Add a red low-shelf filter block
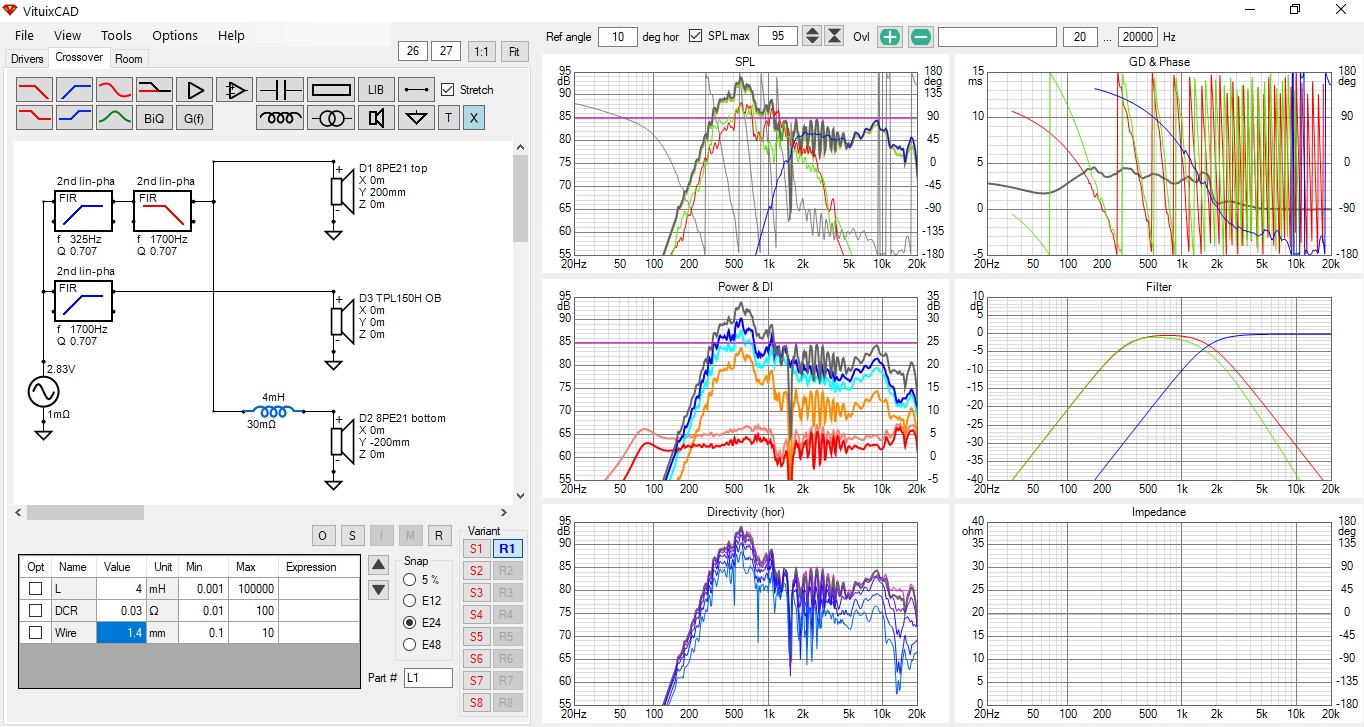The height and width of the screenshot is (727, 1364). tap(34, 118)
